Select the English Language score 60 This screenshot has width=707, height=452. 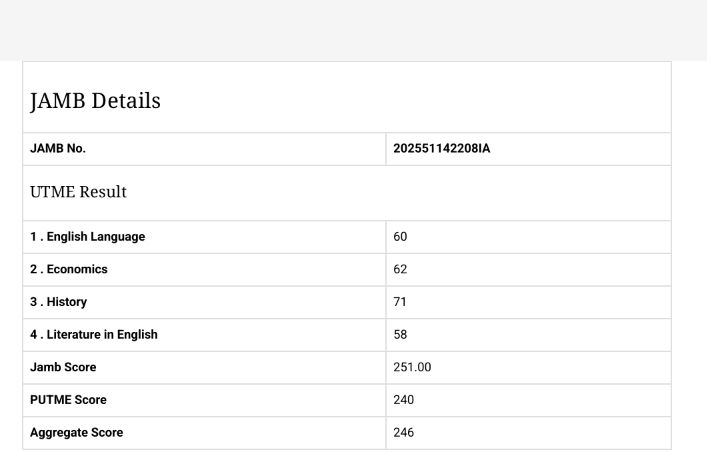point(401,237)
